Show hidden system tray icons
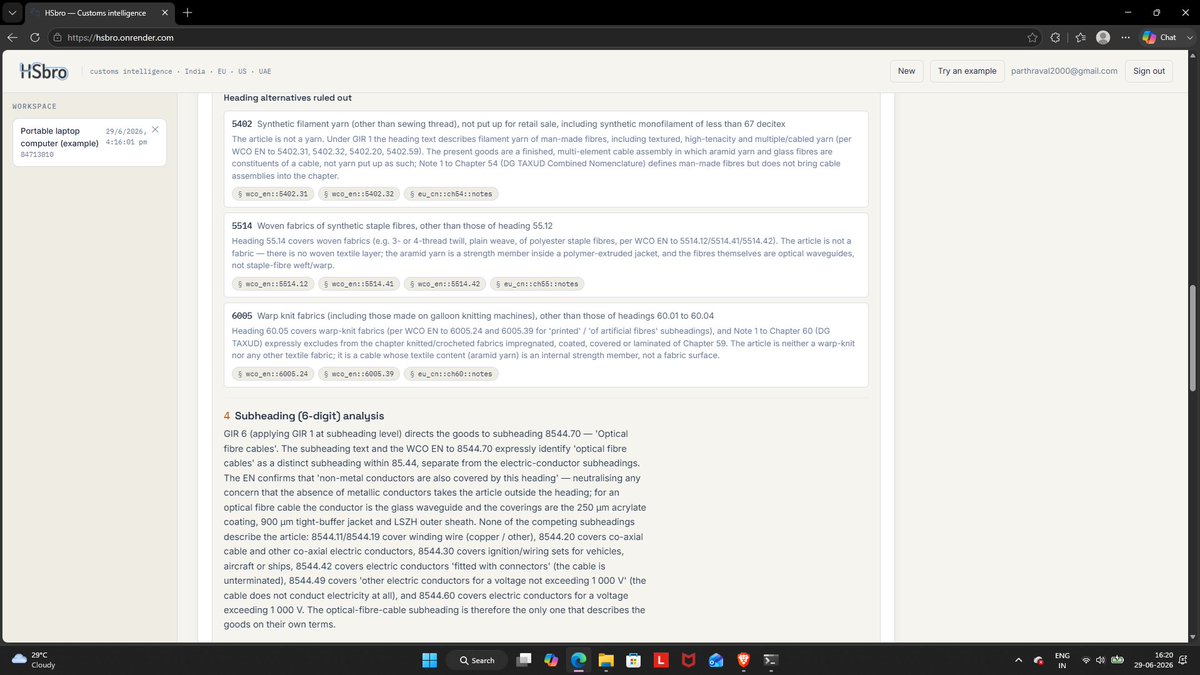The width and height of the screenshot is (1200, 675). coord(1018,660)
